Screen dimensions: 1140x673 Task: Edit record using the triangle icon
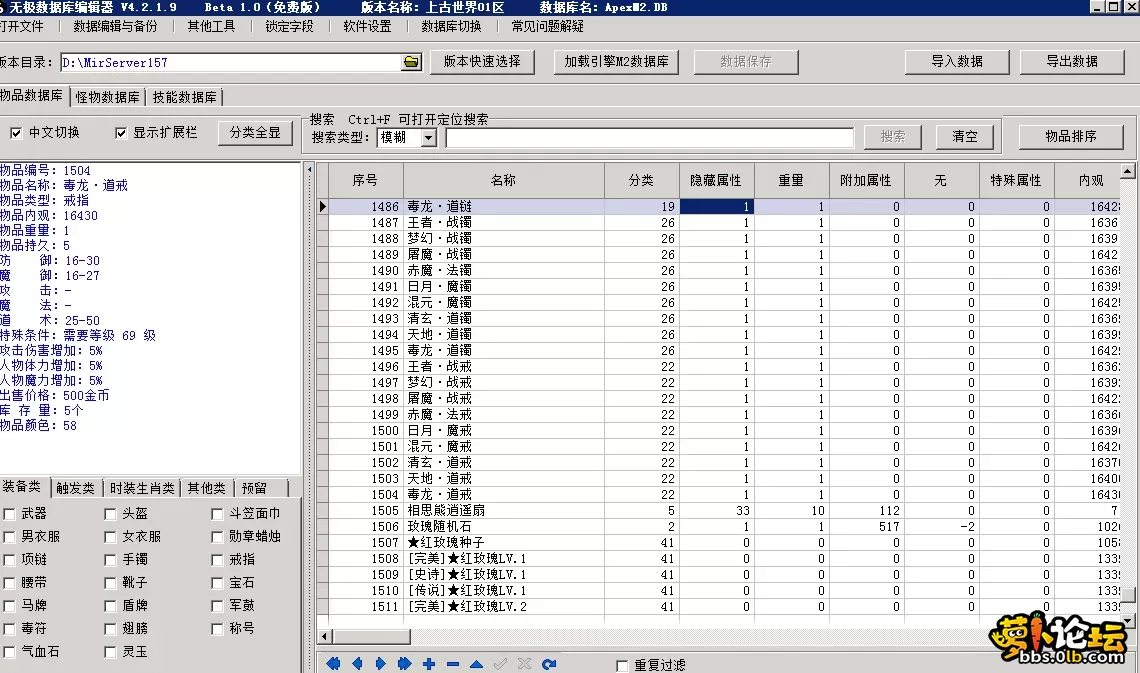(x=476, y=664)
